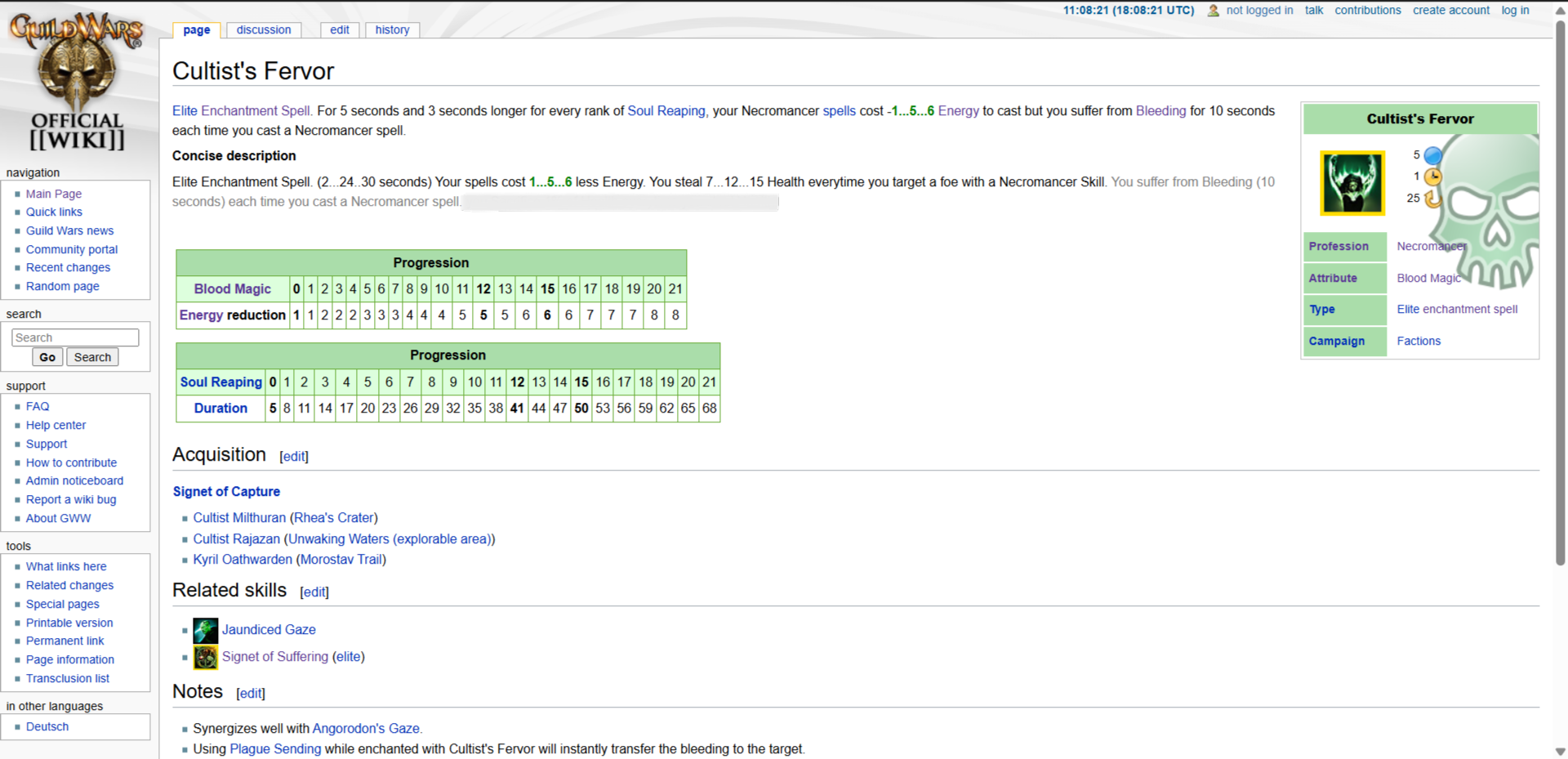The image size is (1568, 759).
Task: Open Community portal link
Action: point(72,249)
